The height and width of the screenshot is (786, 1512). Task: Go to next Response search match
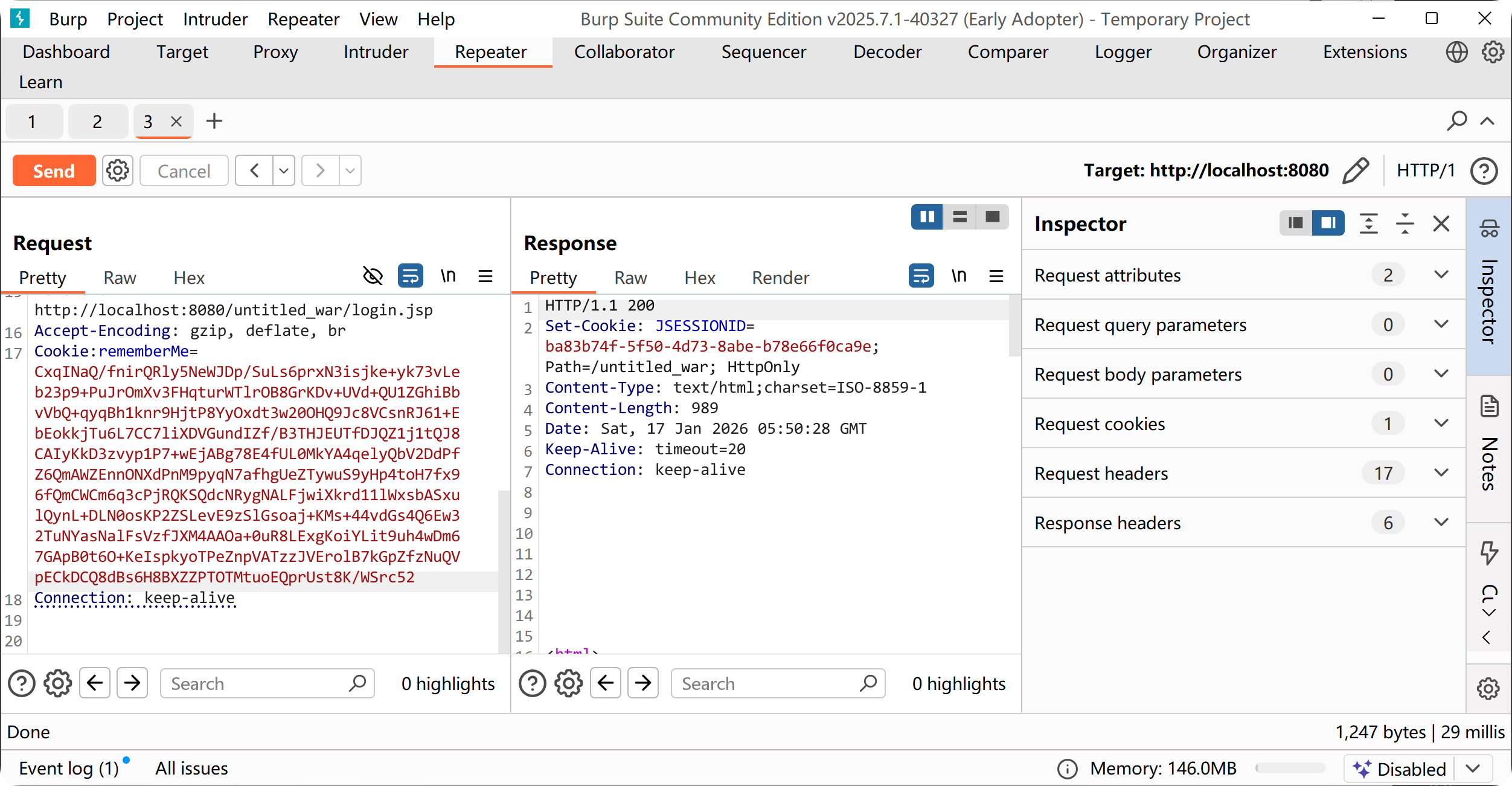(x=643, y=683)
